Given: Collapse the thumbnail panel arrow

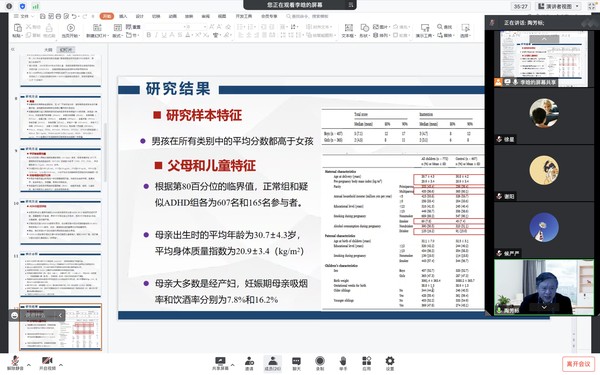Looking at the screenshot, I should [x=13, y=49].
